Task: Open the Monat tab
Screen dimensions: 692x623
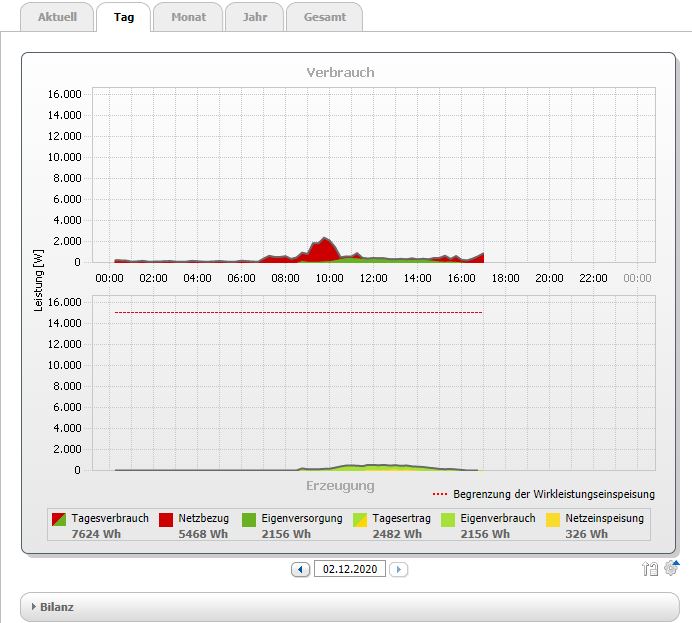Action: 187,17
